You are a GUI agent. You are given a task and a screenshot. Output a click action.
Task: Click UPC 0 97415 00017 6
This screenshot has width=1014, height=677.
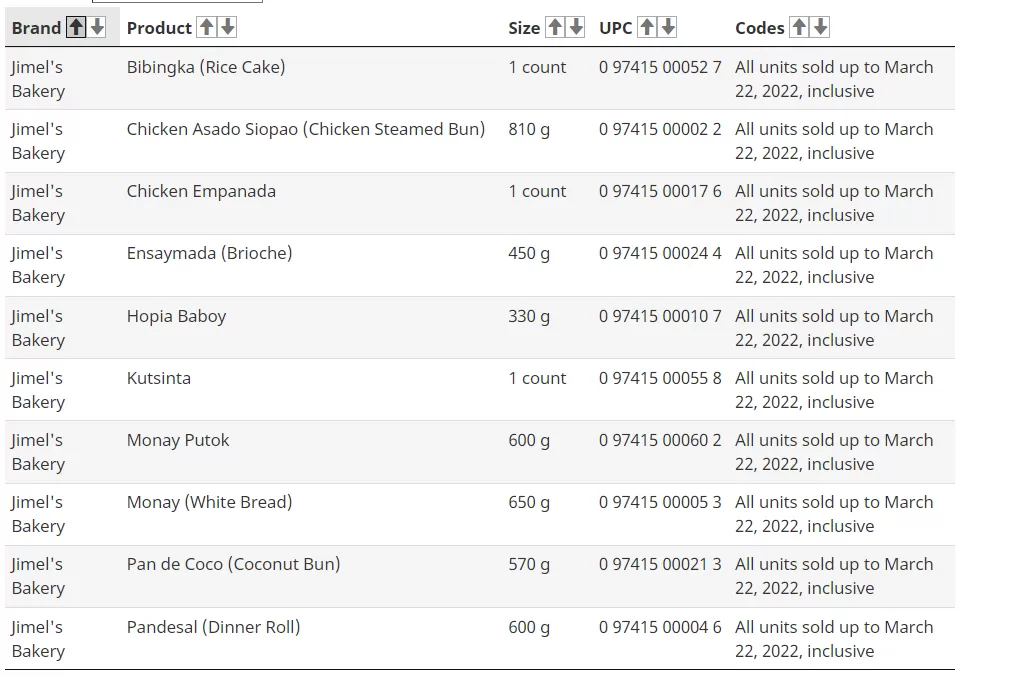tap(660, 191)
